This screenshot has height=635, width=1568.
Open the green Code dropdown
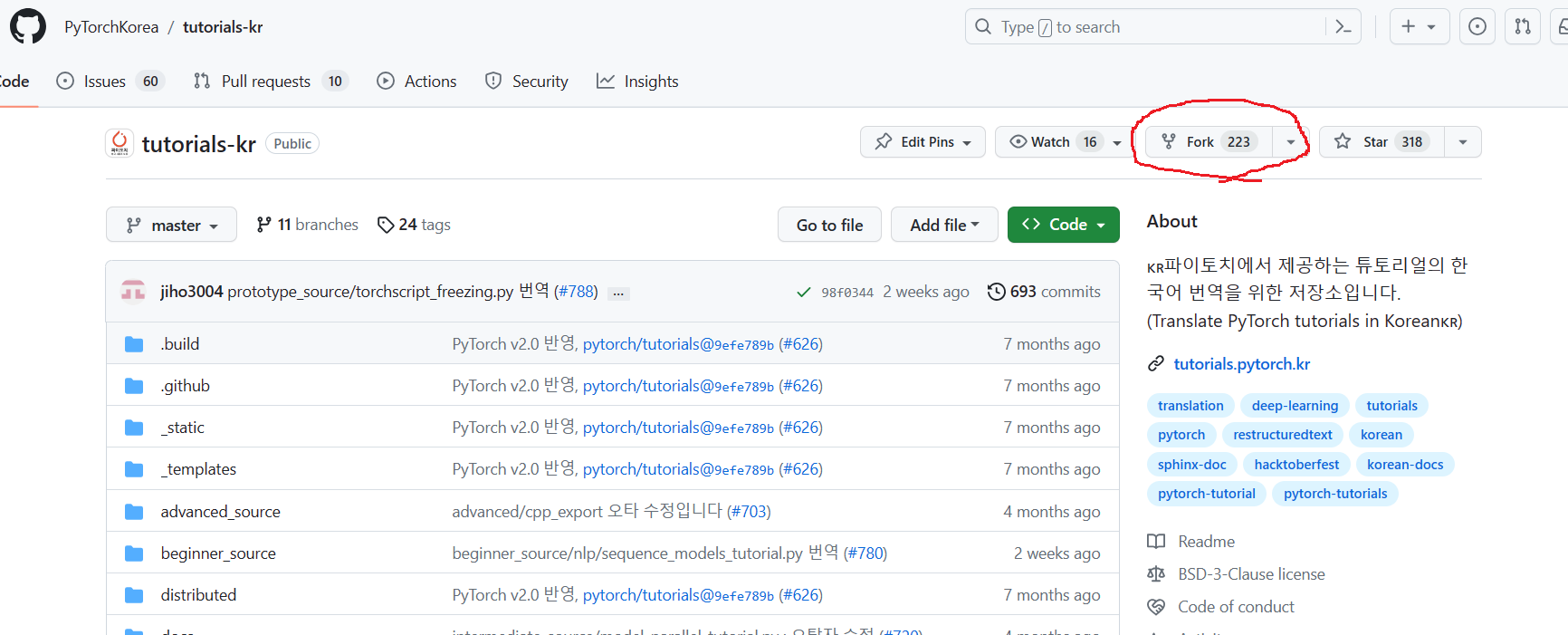(x=1063, y=225)
